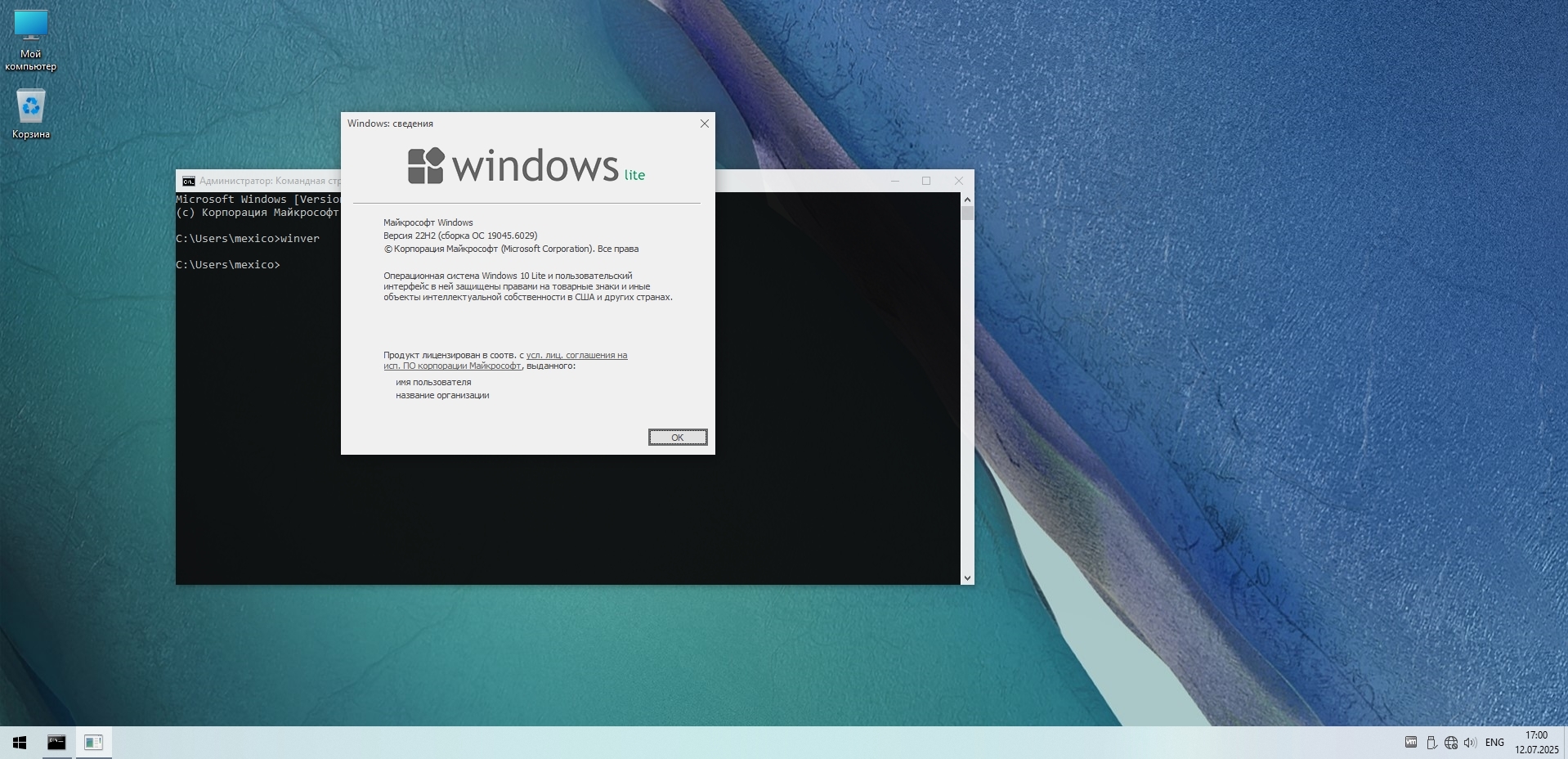Click the 'Windows: сведения' dialog title text
Viewport: 1568px width, 759px height.
point(390,124)
